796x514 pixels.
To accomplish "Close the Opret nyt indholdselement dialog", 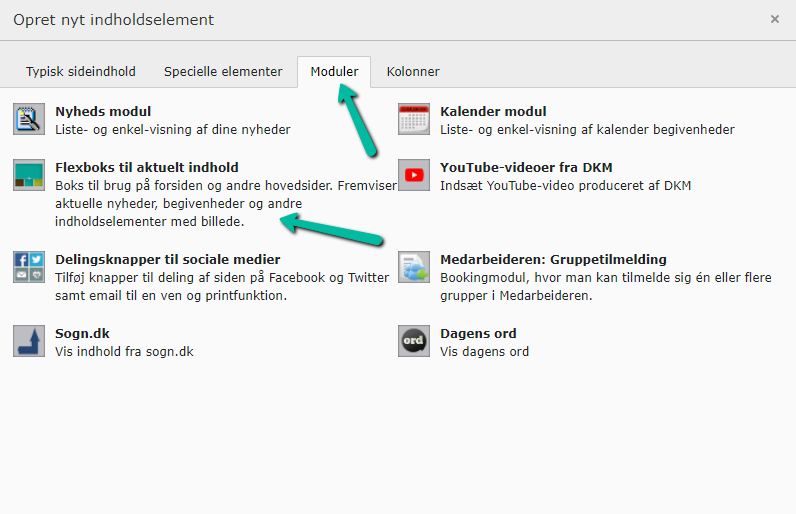I will tap(774, 19).
